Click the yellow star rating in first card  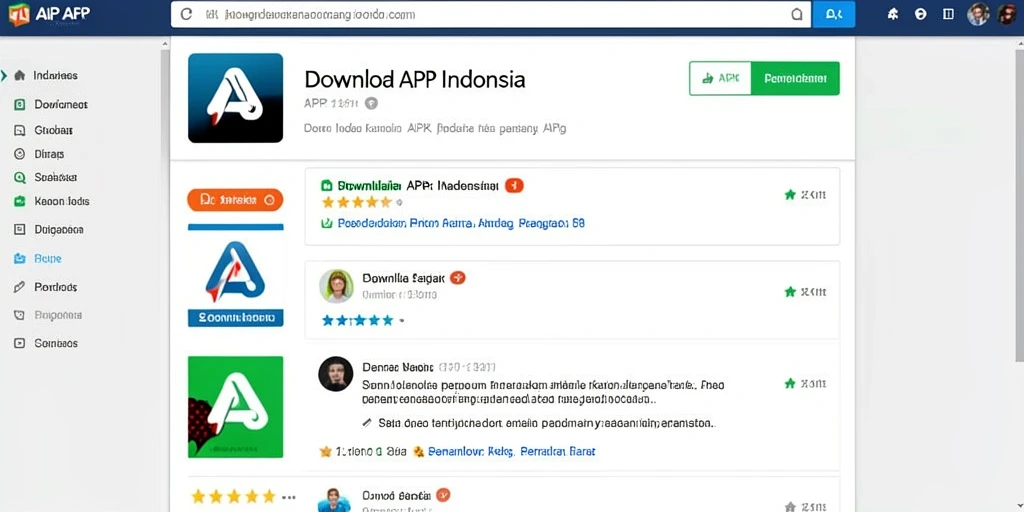[x=357, y=202]
